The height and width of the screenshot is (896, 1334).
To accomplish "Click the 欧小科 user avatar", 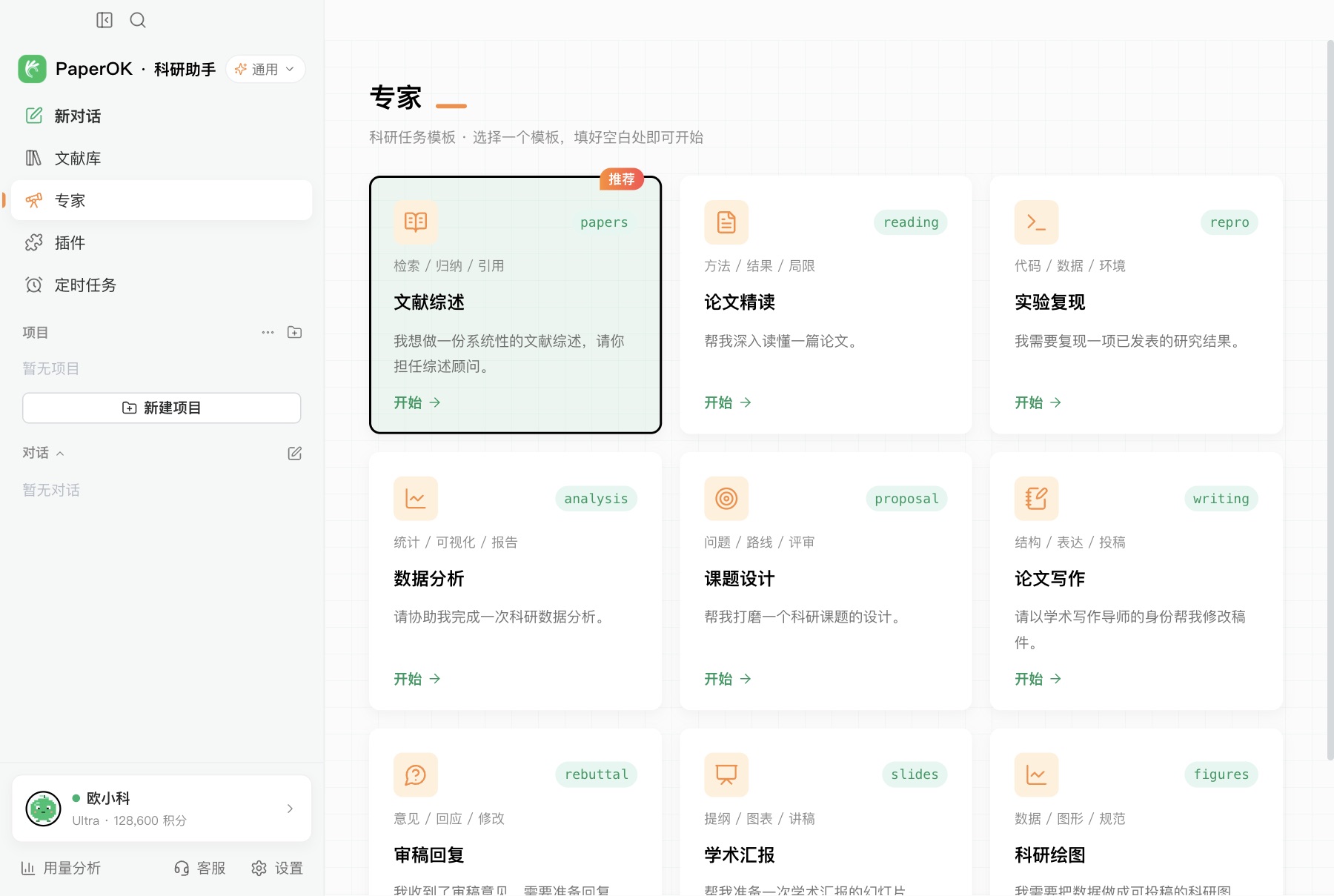I will [43, 809].
